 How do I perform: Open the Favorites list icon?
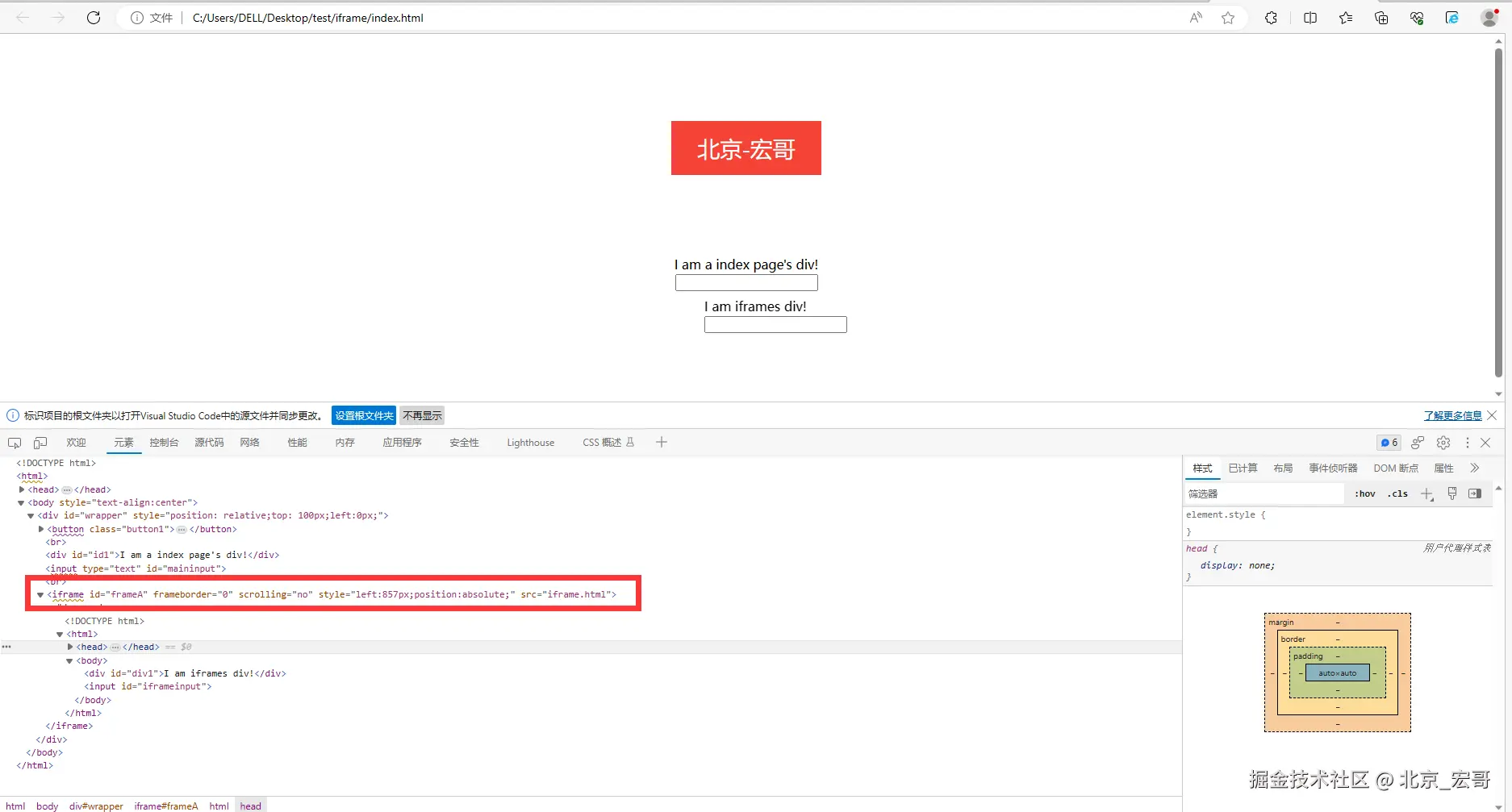(1346, 18)
